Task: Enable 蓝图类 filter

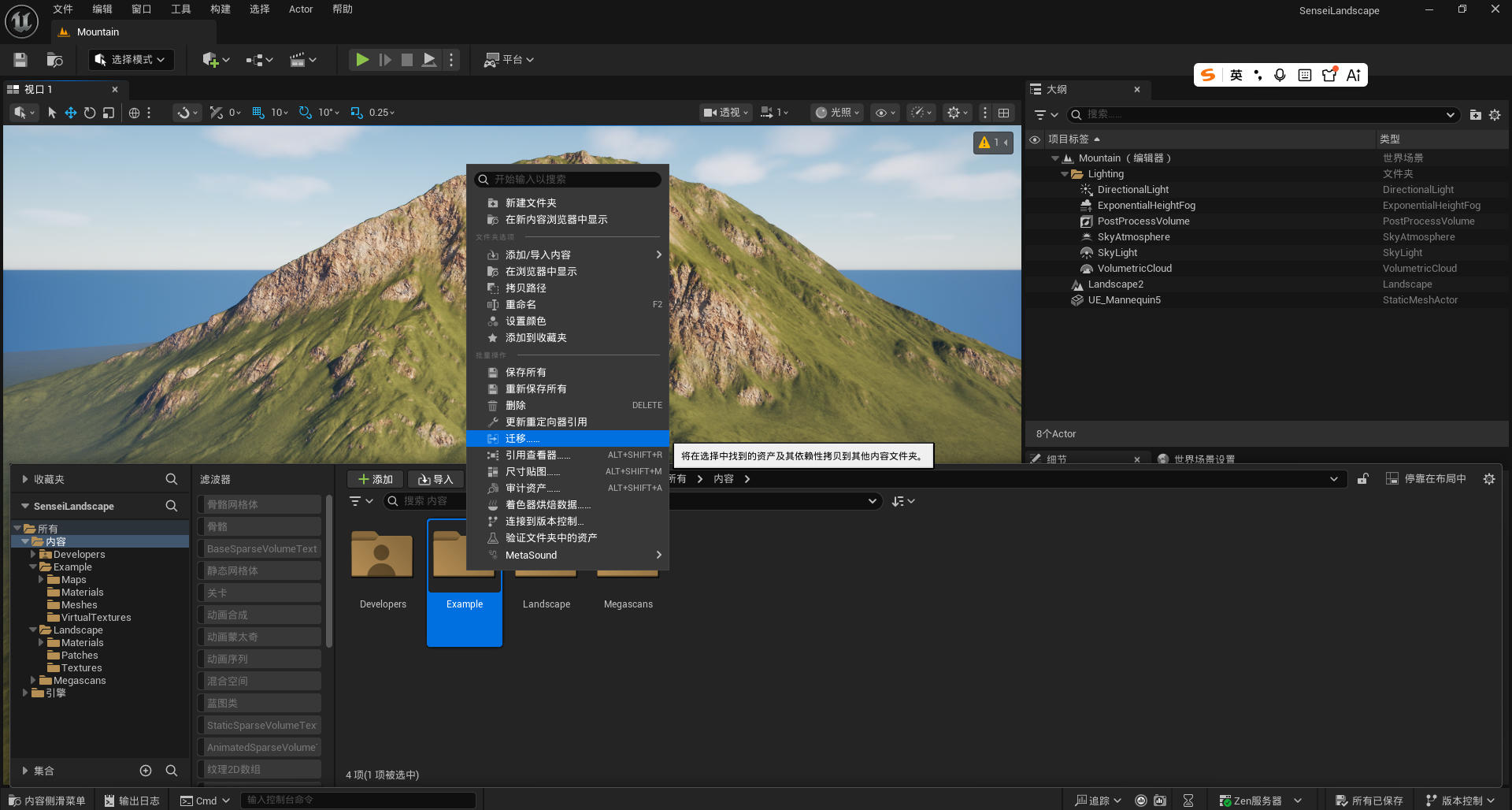Action: click(259, 703)
